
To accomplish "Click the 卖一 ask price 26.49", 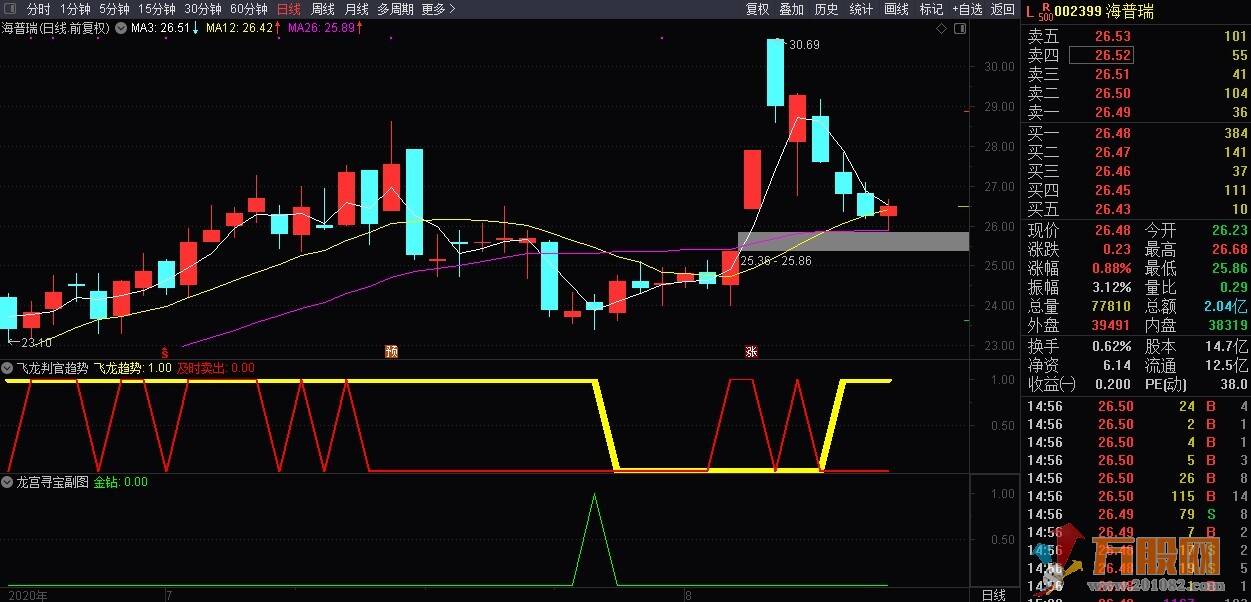I will pos(1112,112).
